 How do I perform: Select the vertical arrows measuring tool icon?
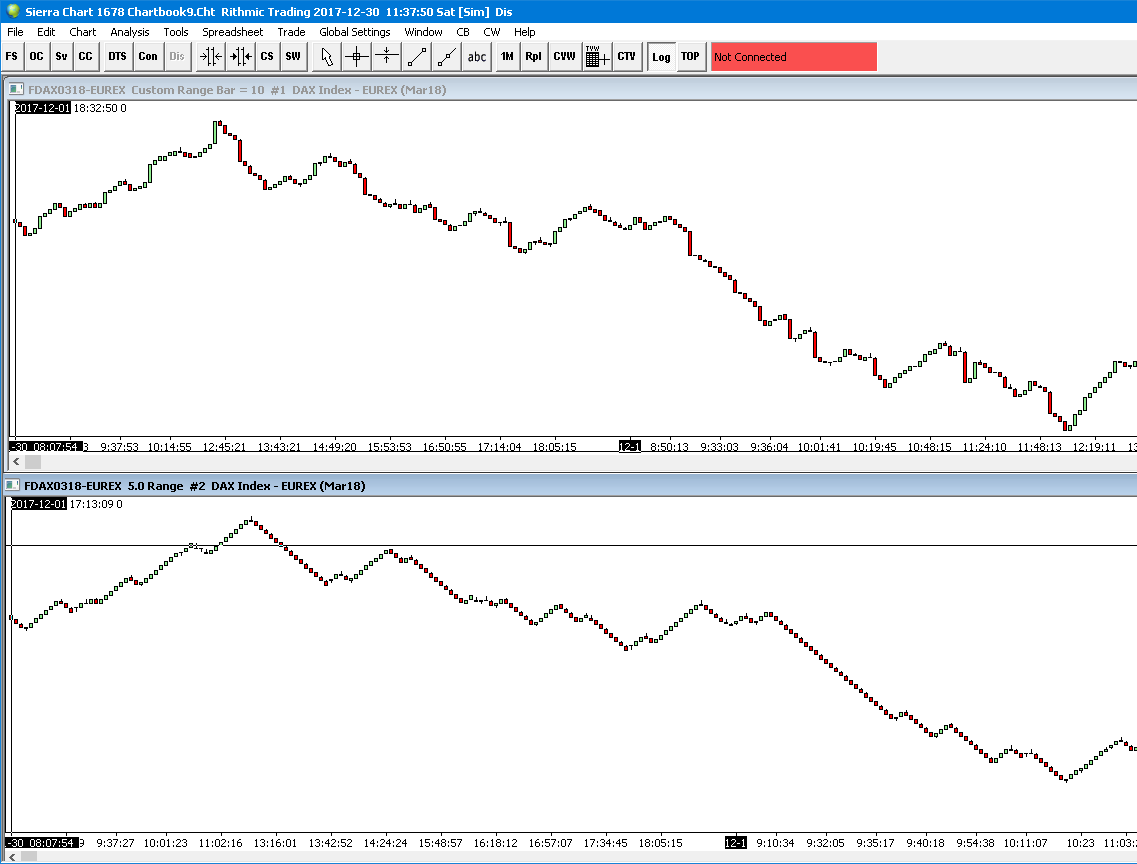pos(386,57)
